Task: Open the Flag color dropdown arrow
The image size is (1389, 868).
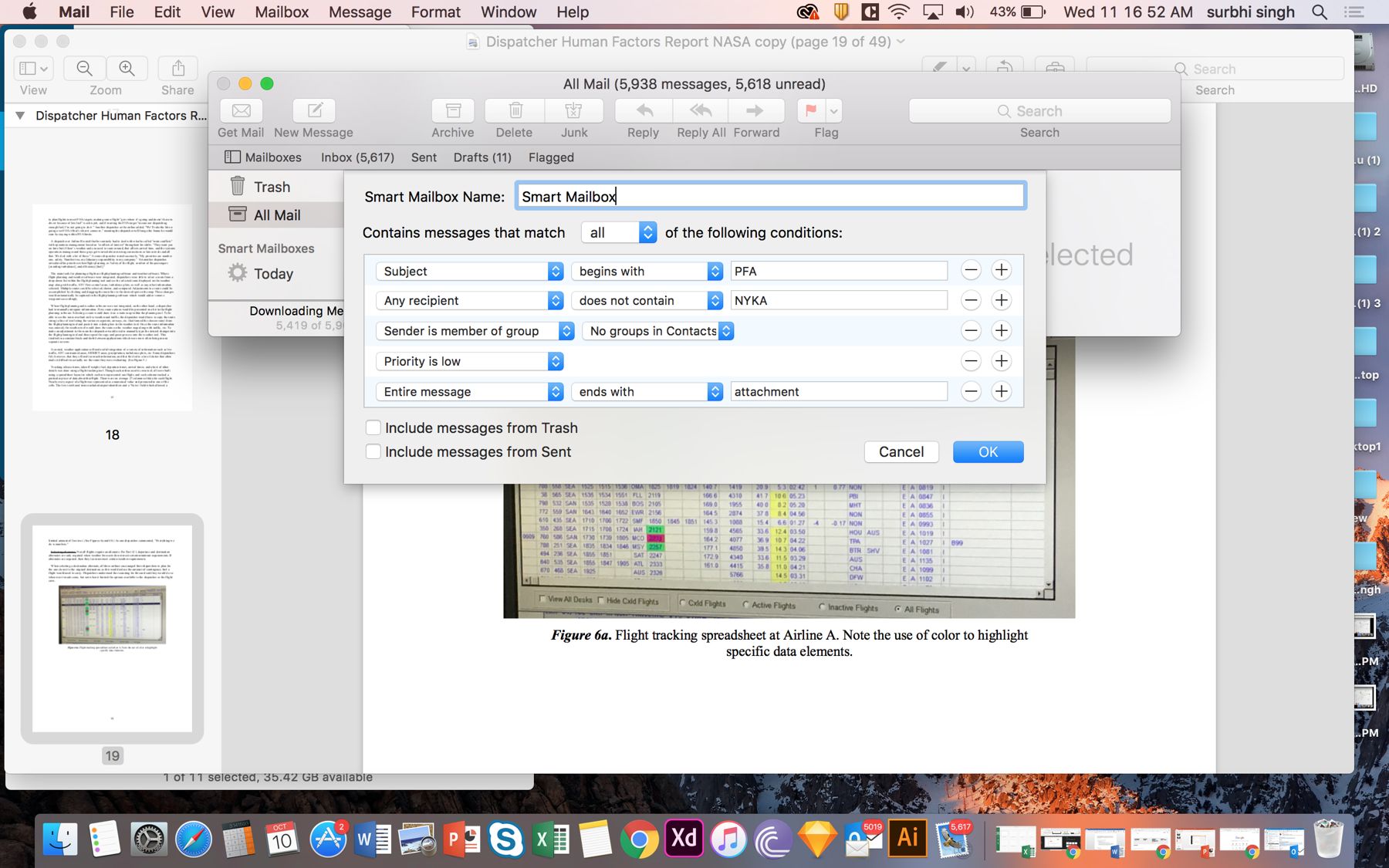Action: click(x=834, y=111)
